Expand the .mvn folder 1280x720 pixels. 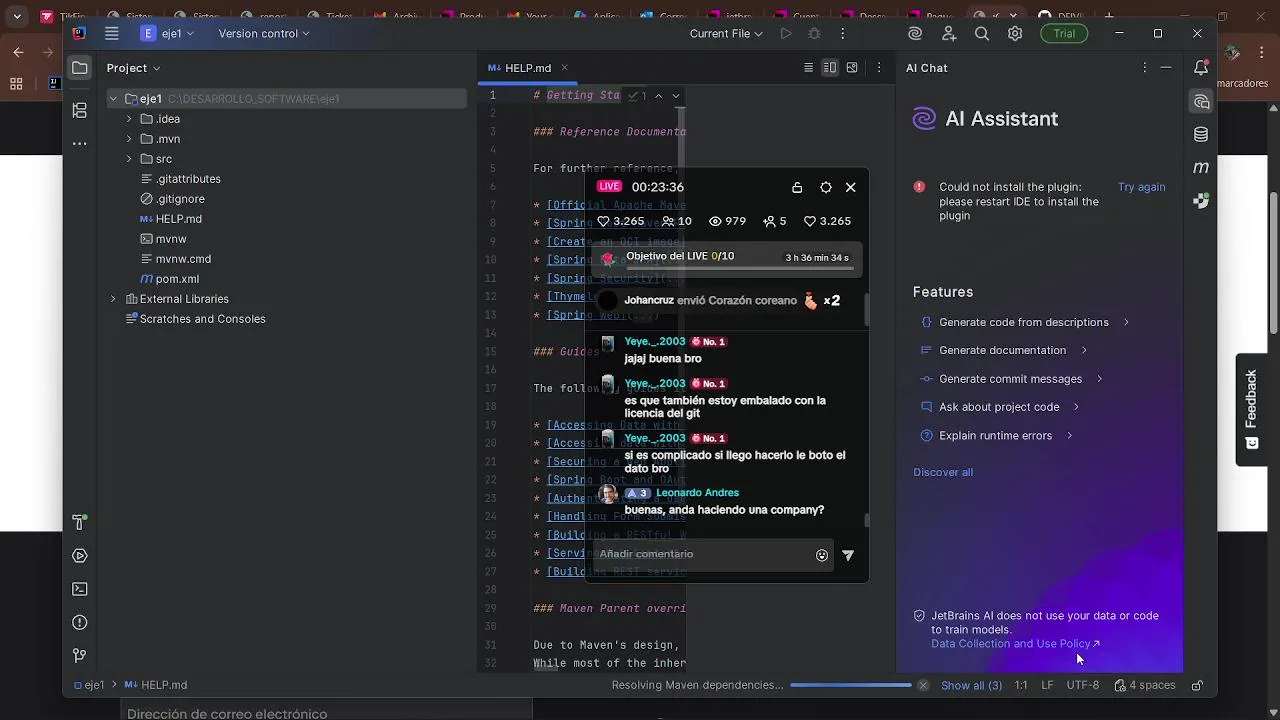pos(129,139)
